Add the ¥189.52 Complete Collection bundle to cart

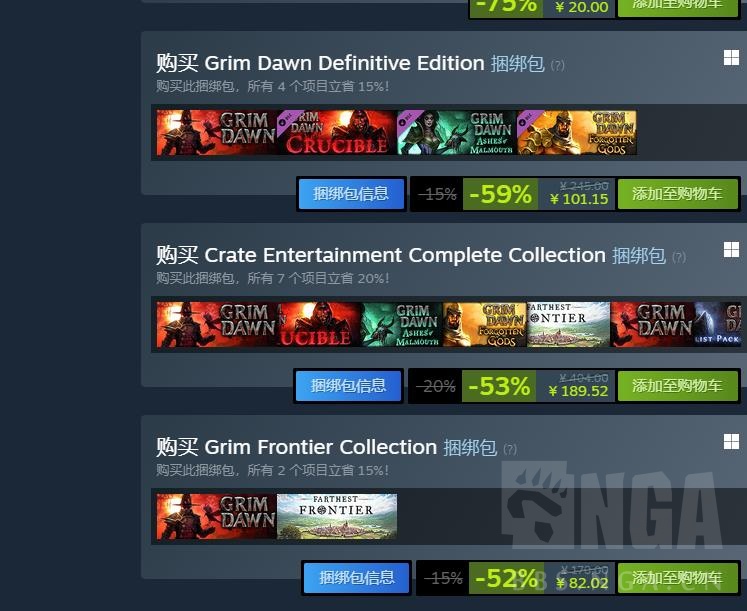pyautogui.click(x=677, y=385)
